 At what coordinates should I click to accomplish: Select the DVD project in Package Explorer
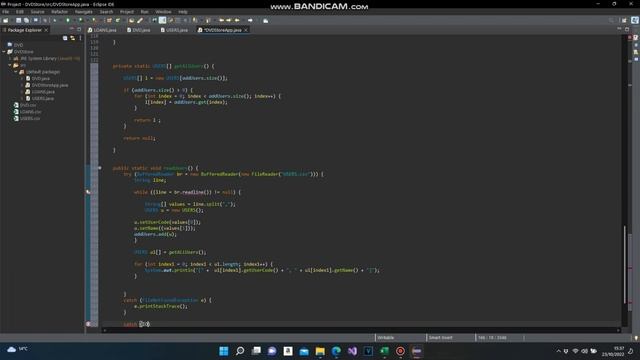tap(18, 45)
